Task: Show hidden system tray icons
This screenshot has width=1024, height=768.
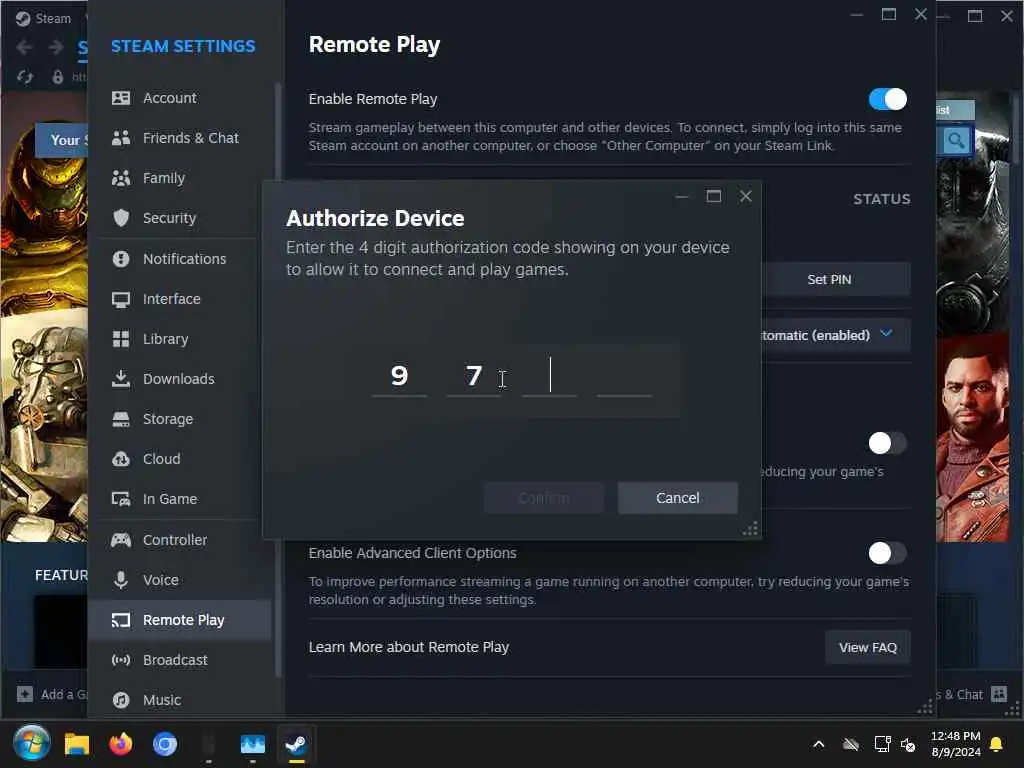Action: [818, 744]
